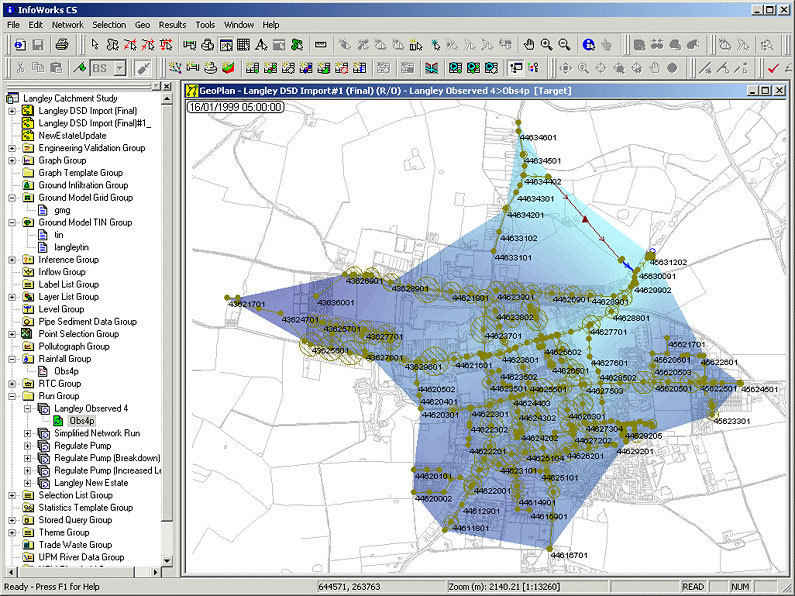Open the graph window view icon
The width and height of the screenshot is (795, 596).
(x=226, y=45)
